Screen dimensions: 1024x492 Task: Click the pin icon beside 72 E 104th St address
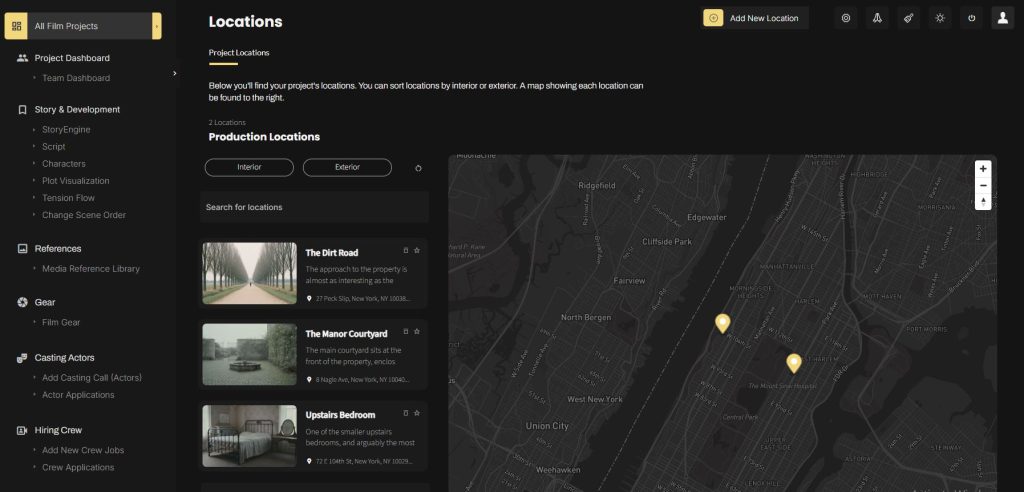(x=309, y=461)
